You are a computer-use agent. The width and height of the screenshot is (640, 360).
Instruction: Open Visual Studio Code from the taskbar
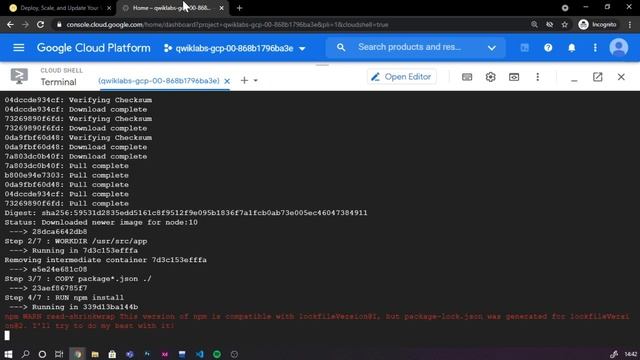point(200,354)
